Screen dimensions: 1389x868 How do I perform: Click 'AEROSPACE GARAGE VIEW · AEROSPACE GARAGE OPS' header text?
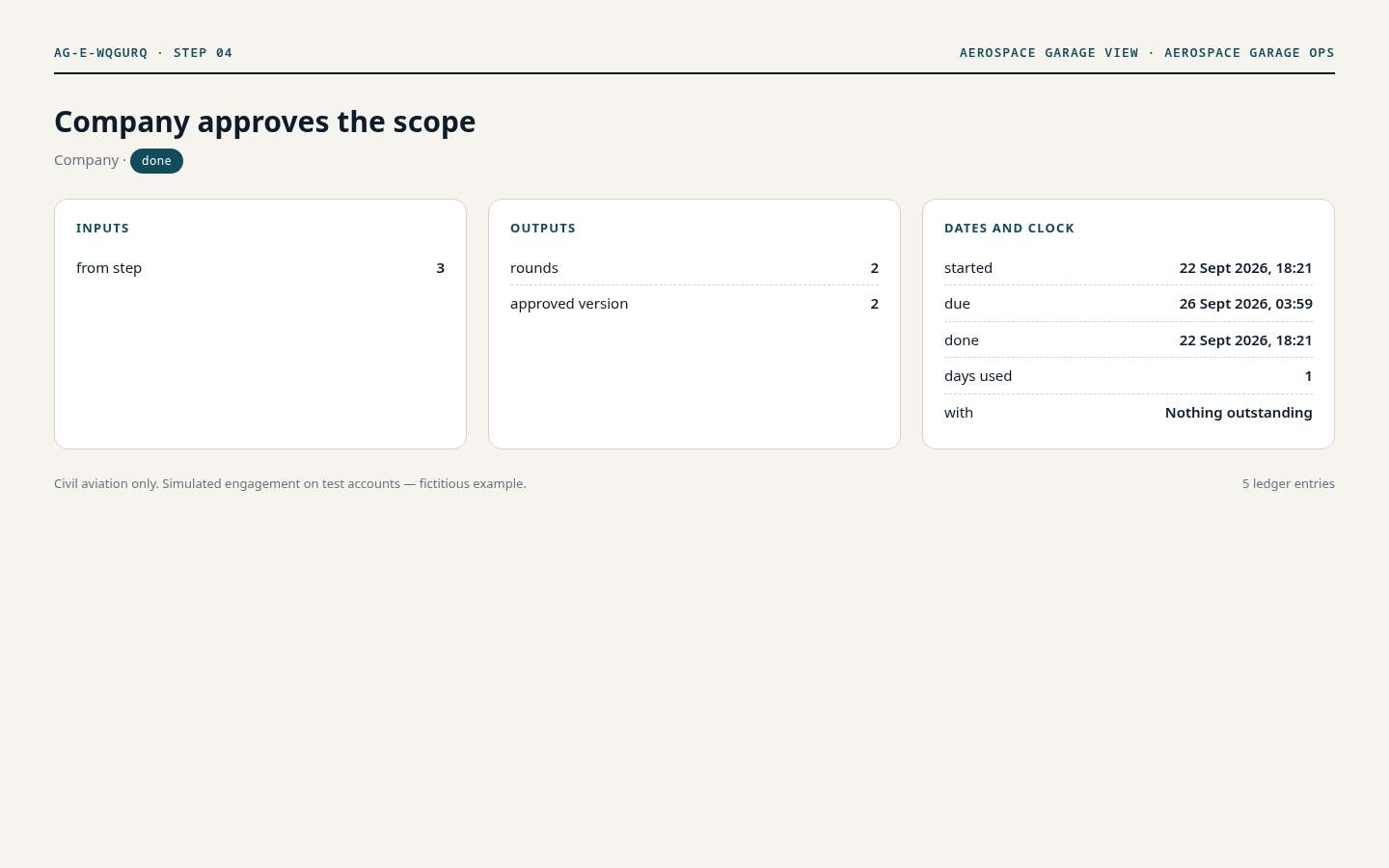click(x=1147, y=53)
